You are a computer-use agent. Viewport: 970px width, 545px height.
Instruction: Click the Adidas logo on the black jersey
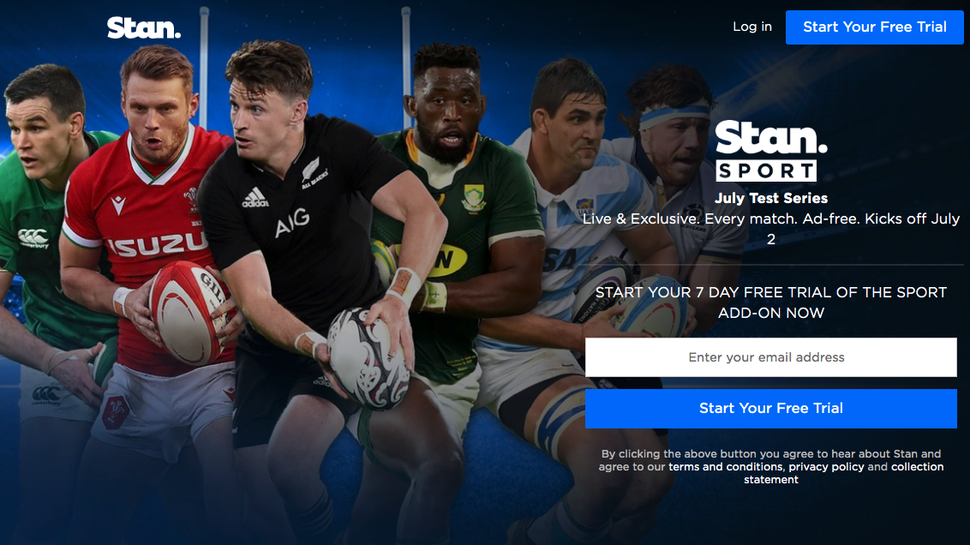pyautogui.click(x=255, y=198)
